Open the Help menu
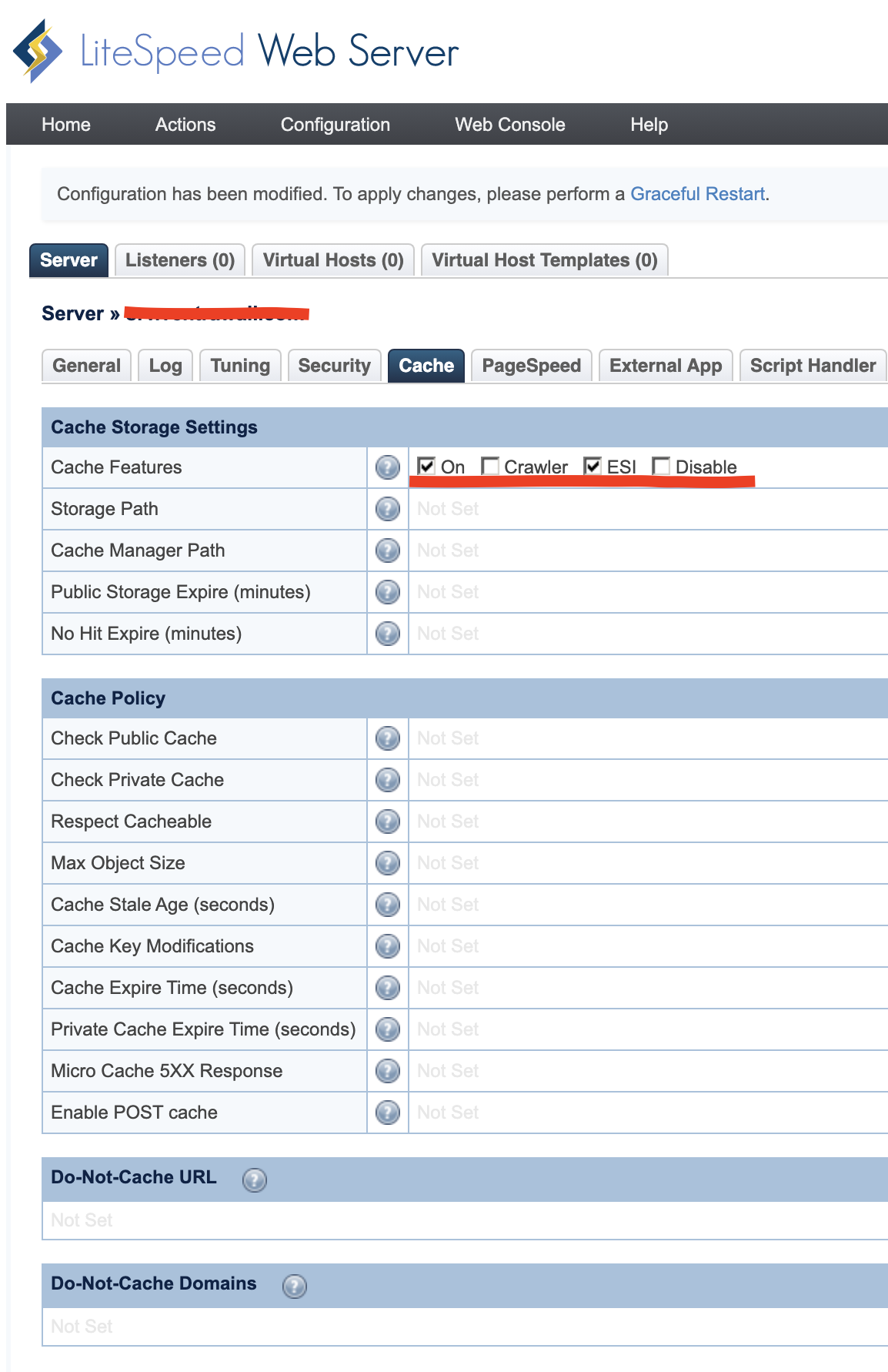Image resolution: width=888 pixels, height=1372 pixels. click(x=649, y=125)
